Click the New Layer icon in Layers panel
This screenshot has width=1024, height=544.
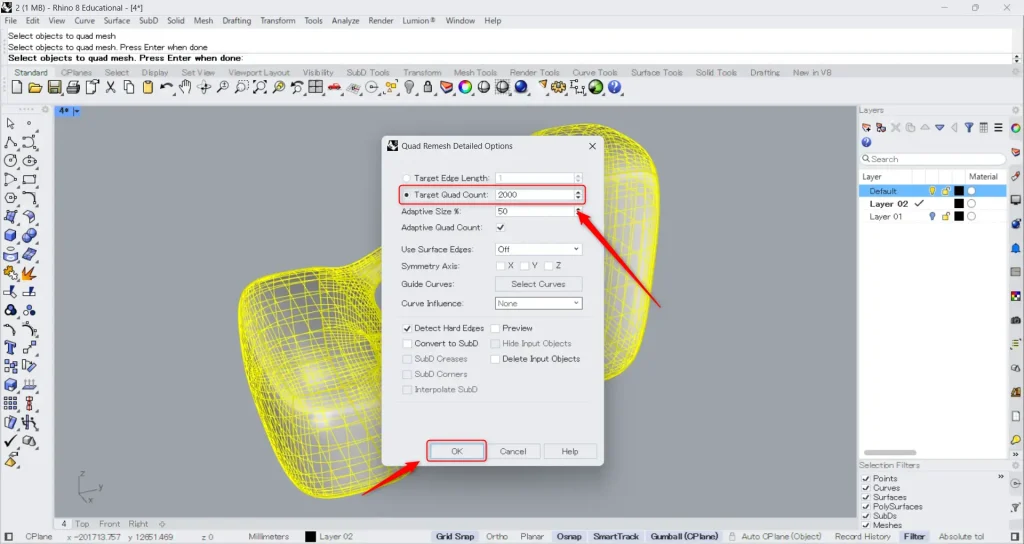click(x=867, y=127)
